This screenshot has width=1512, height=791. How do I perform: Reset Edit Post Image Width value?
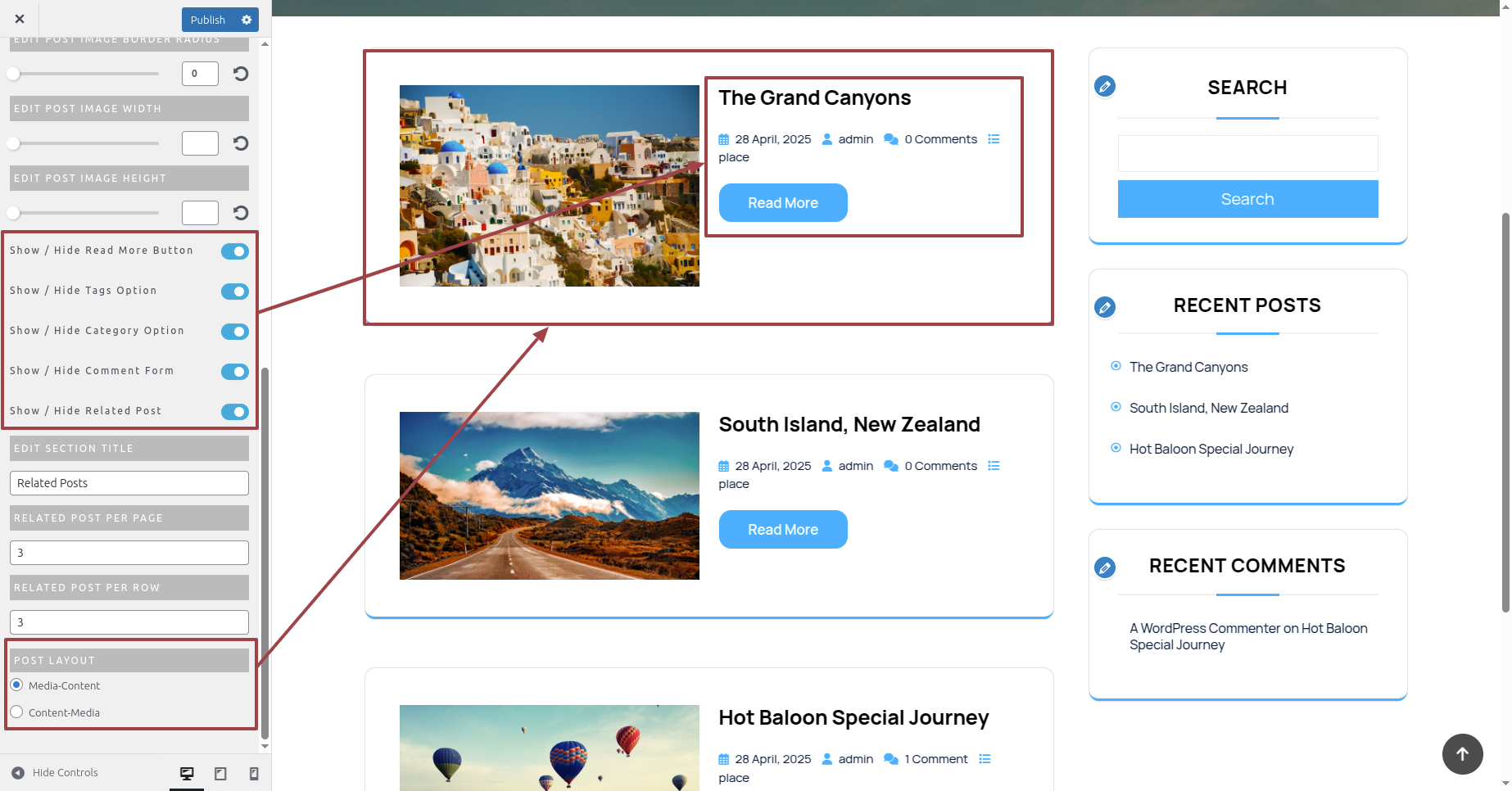pos(240,143)
